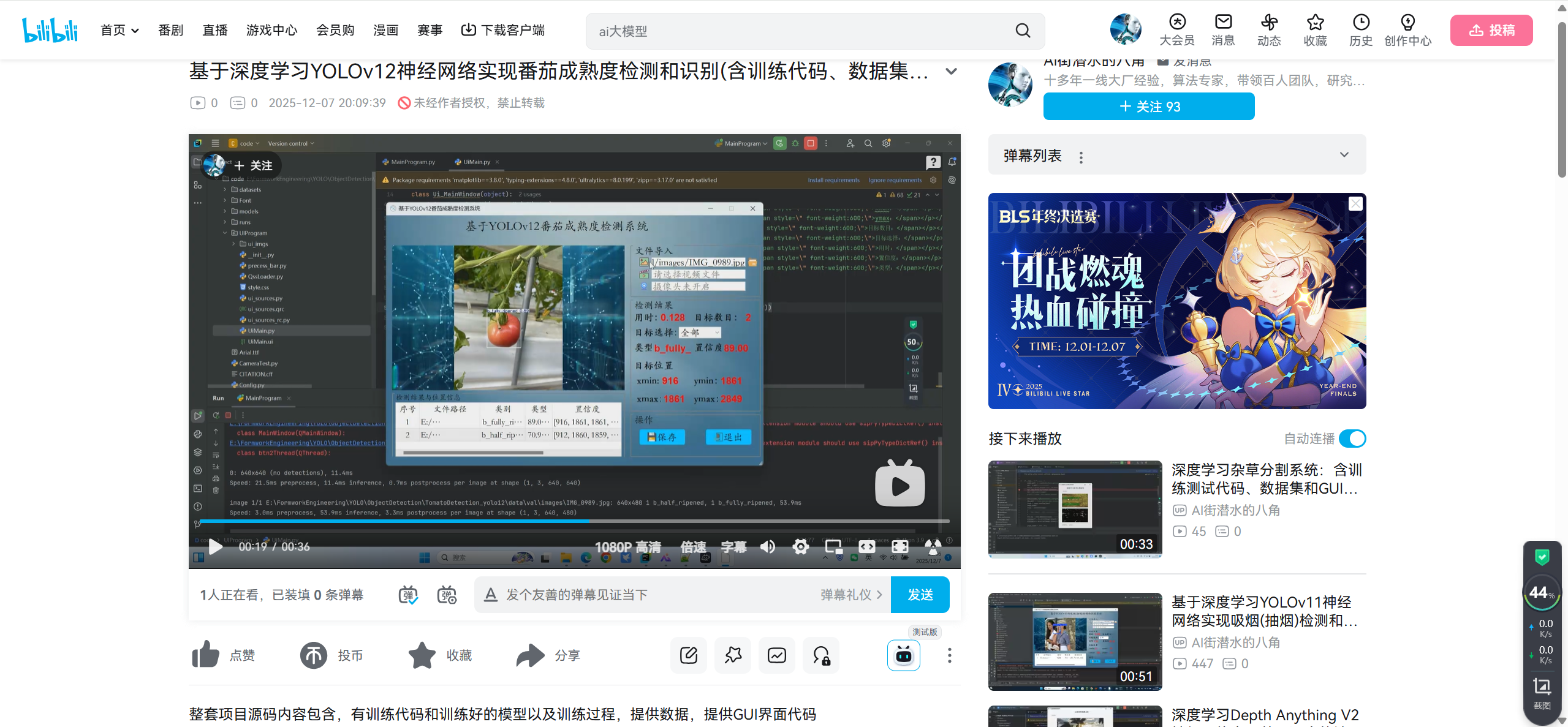Expand the 弹幕列表 danmaku list panel

(1344, 155)
